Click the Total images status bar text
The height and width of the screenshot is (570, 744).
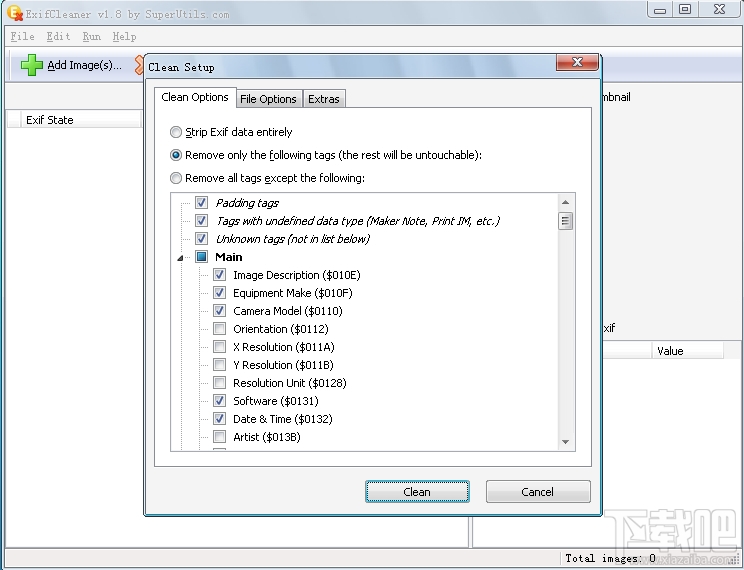coord(610,558)
